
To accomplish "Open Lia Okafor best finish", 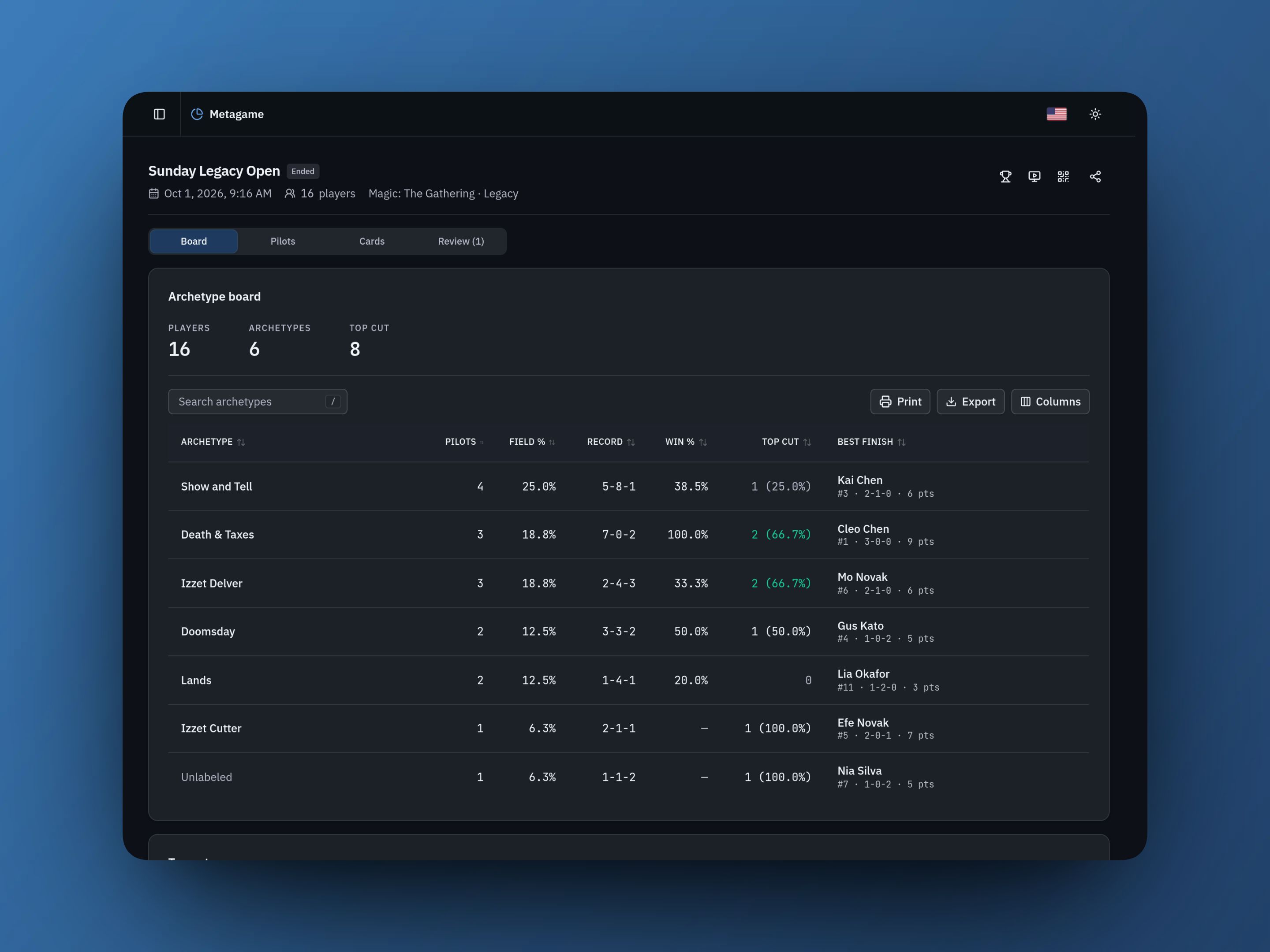I will click(863, 674).
